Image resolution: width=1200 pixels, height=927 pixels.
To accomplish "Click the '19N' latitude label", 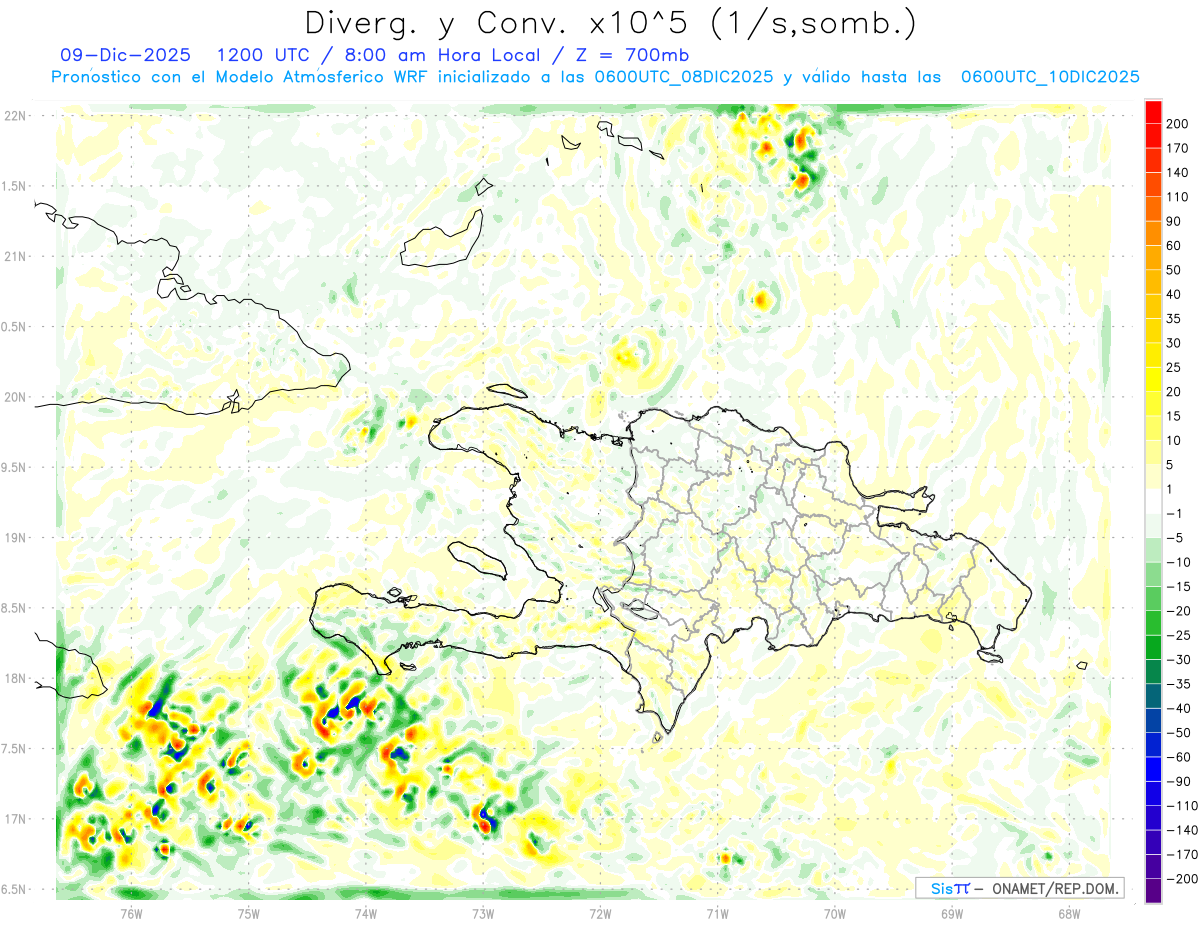I will click(15, 537).
